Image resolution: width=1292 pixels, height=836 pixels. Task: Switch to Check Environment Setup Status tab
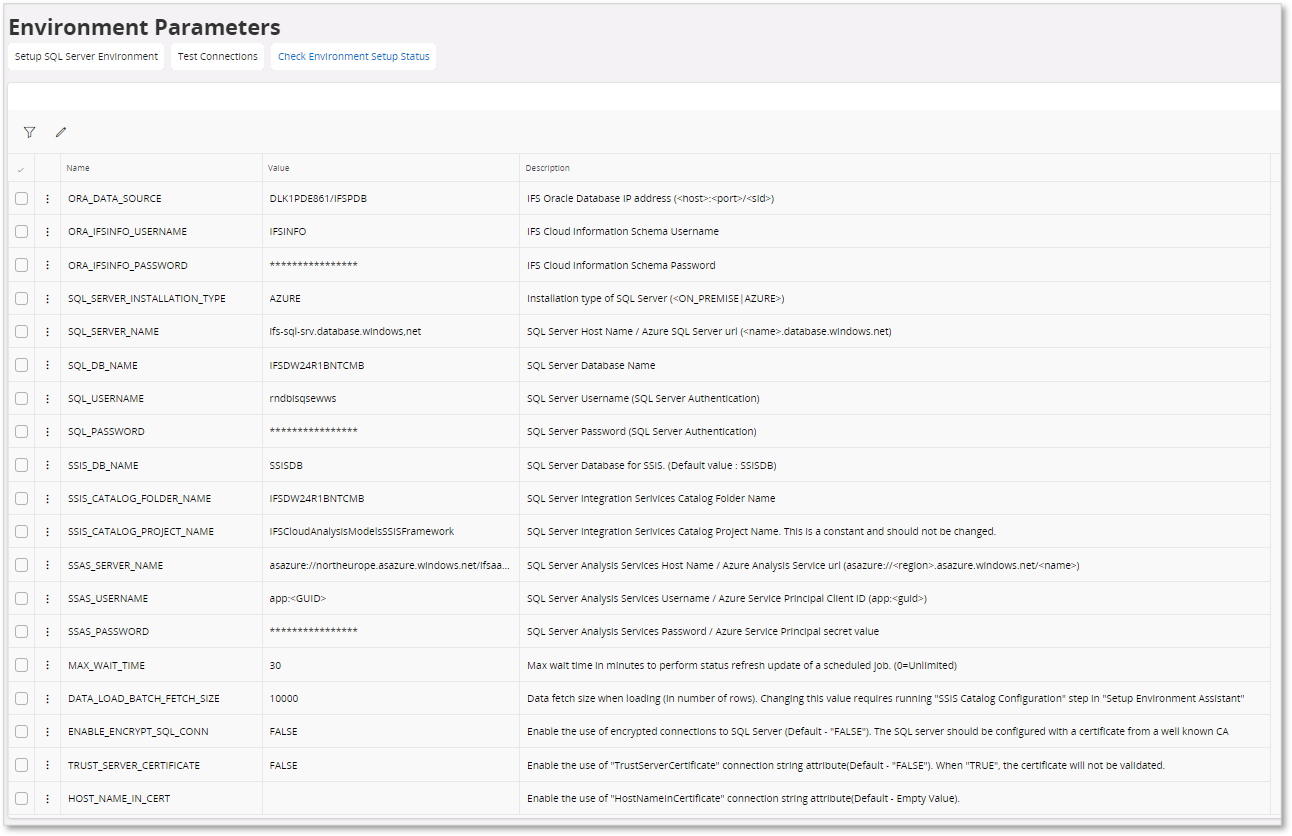tap(353, 56)
